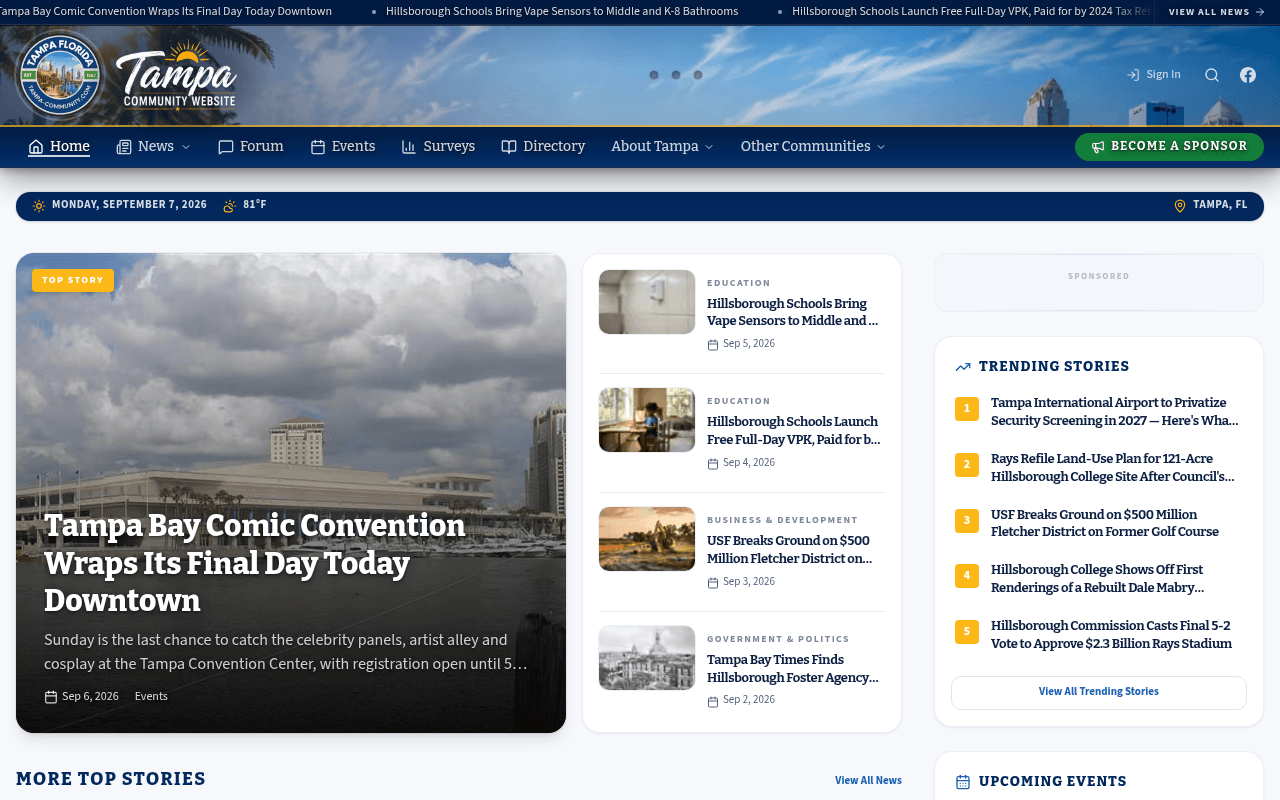Click the number 3 trending rank badge
Image resolution: width=1280 pixels, height=800 pixels.
pos(967,521)
